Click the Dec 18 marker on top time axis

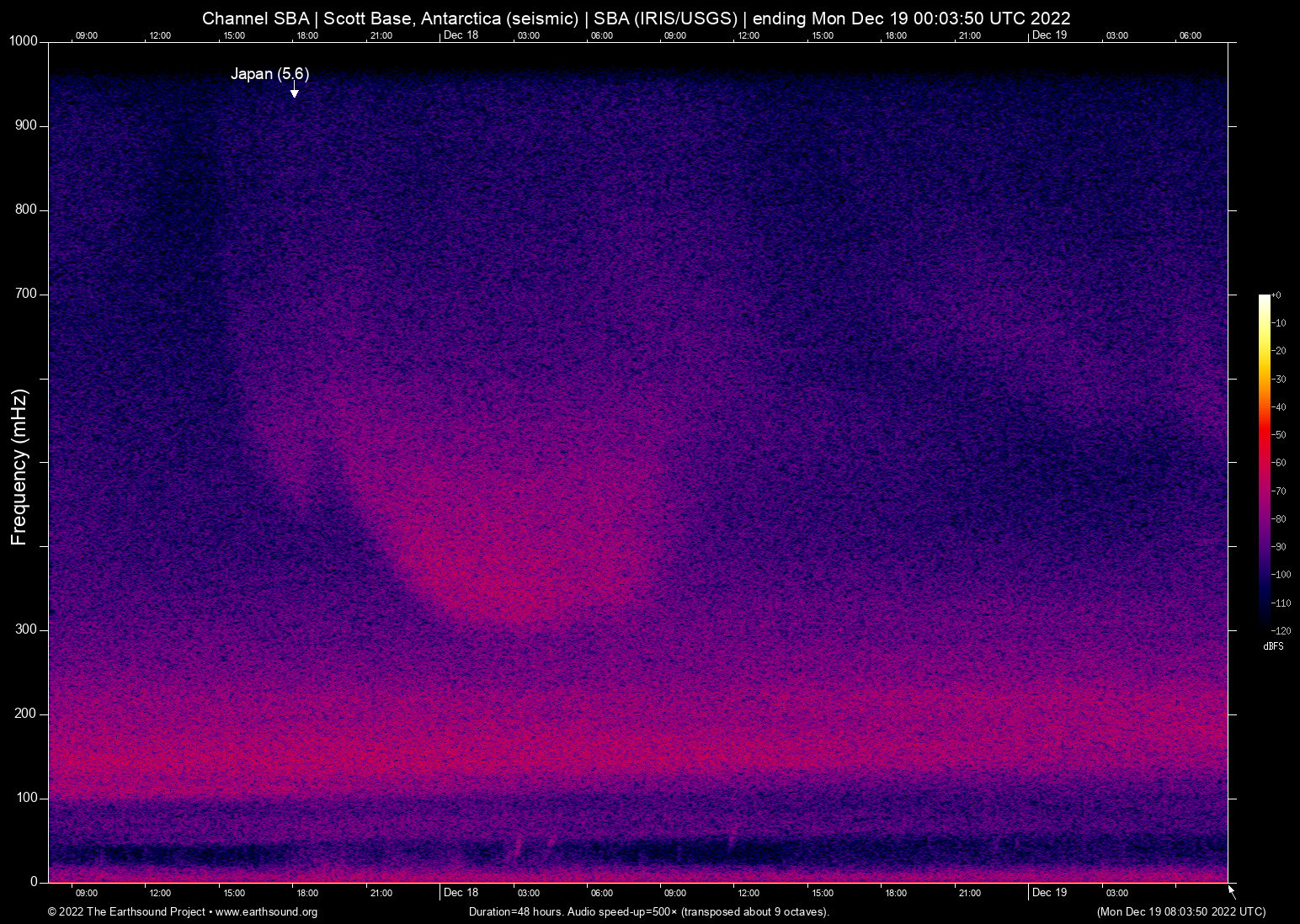(461, 35)
